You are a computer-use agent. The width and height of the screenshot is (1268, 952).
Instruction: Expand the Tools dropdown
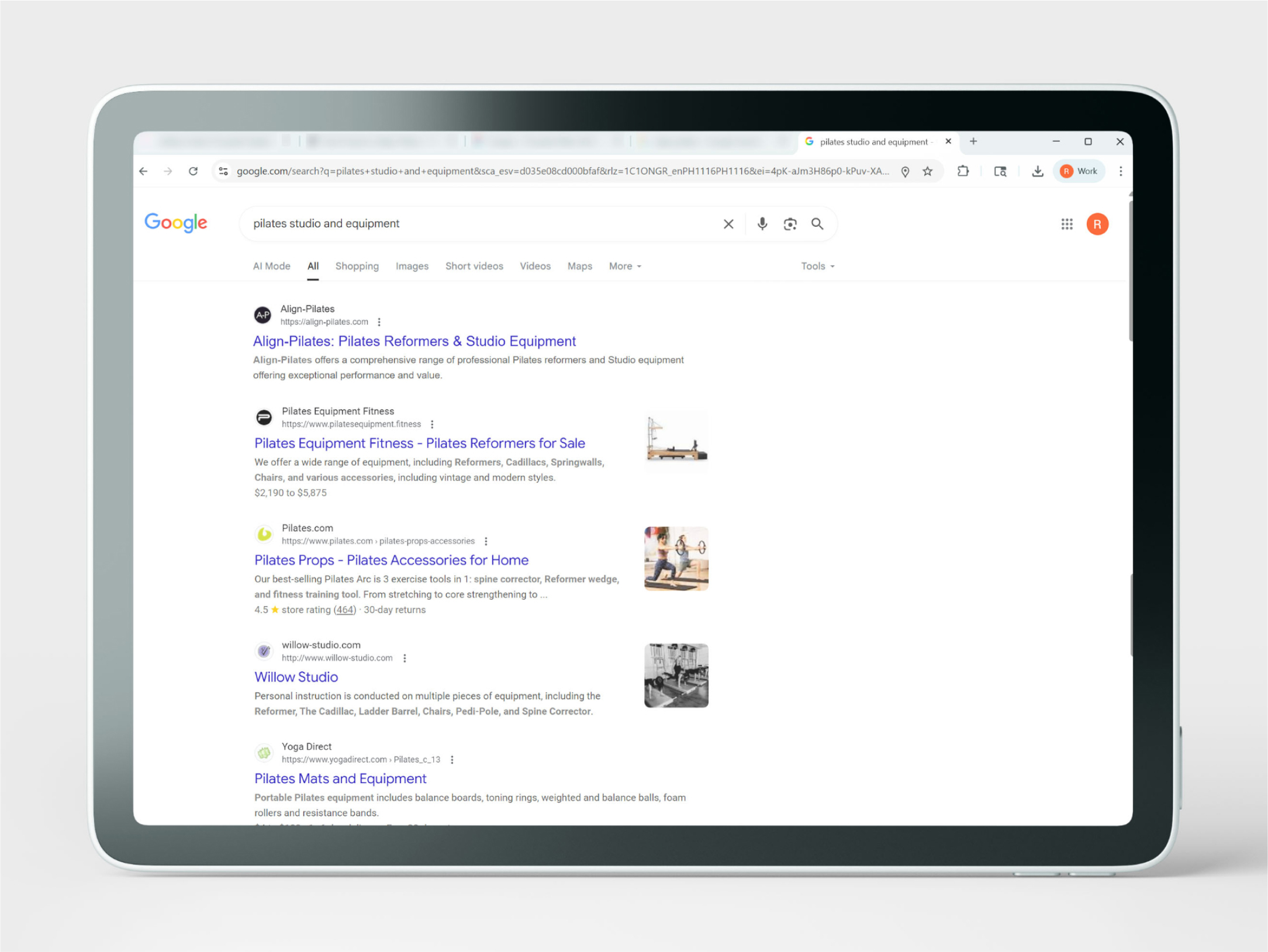click(x=817, y=266)
